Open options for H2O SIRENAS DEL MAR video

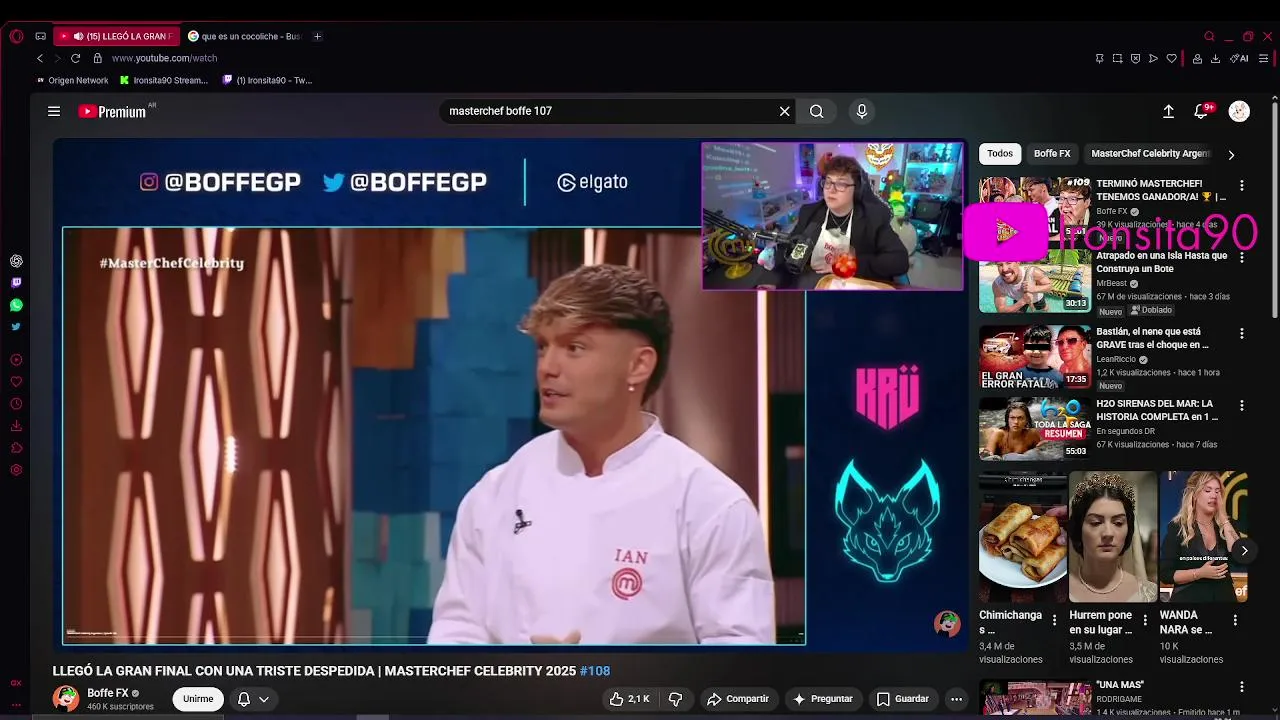[x=1242, y=406]
